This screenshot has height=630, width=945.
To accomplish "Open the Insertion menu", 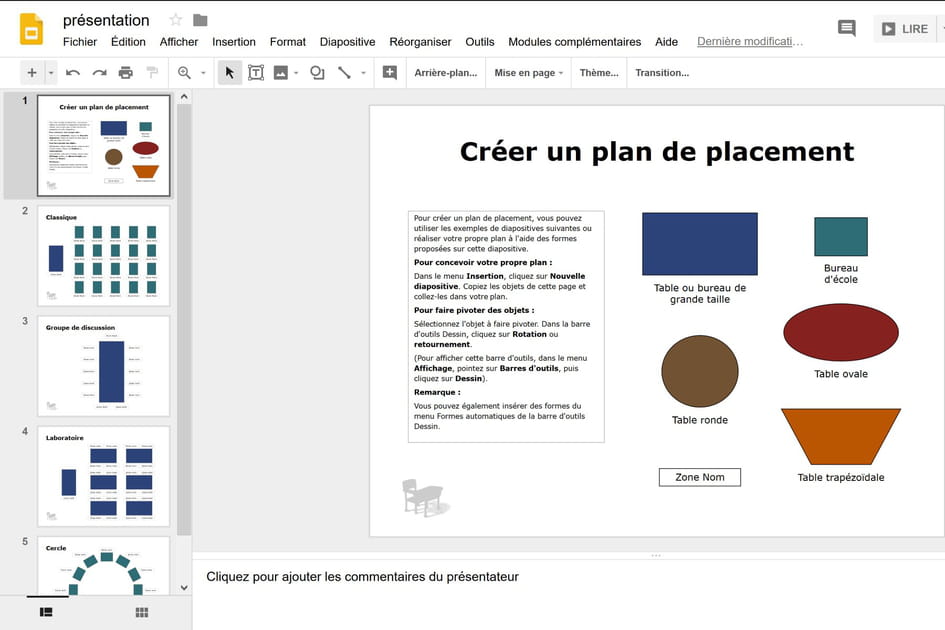I will pos(234,42).
